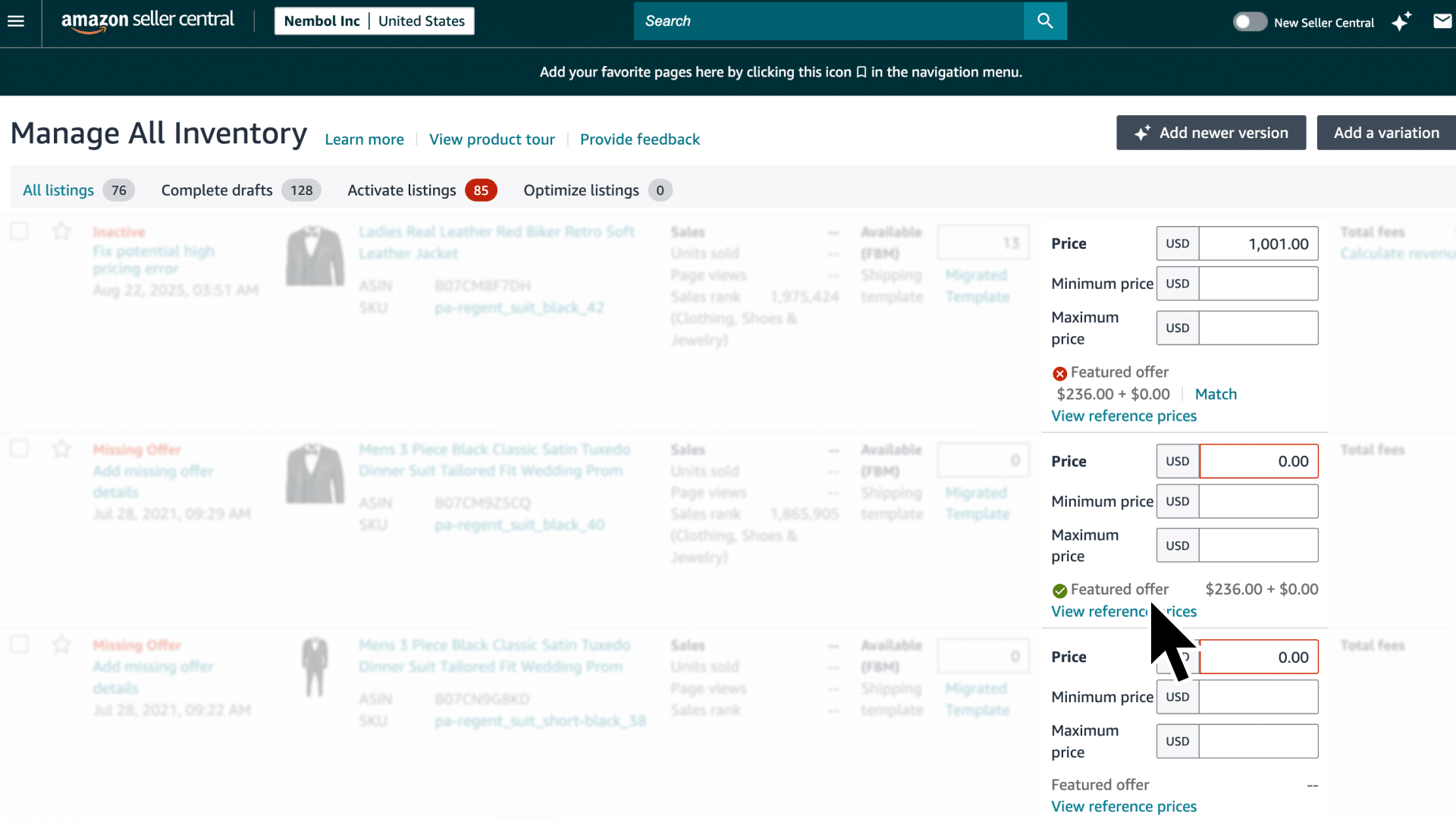Screen dimensions: 1456x819
Task: Star the pa-regent_suit_short-black_38 listing
Action: 61,645
